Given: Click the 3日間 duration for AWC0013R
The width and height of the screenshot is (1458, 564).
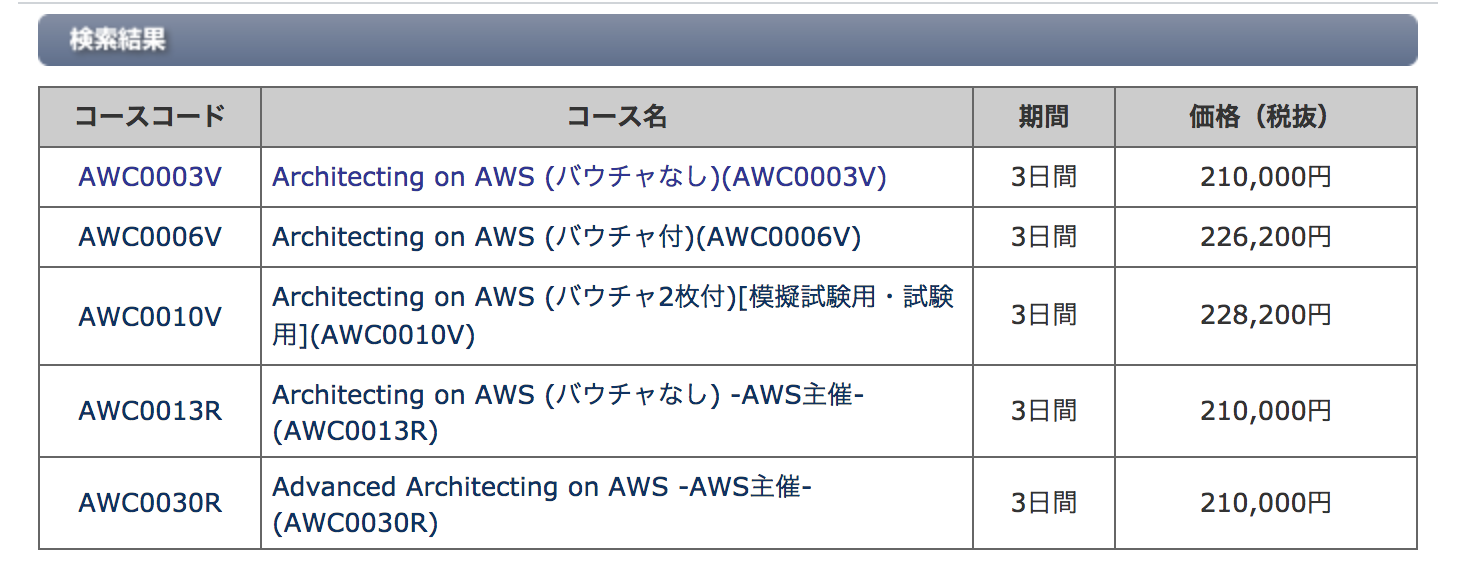Looking at the screenshot, I should [1044, 411].
